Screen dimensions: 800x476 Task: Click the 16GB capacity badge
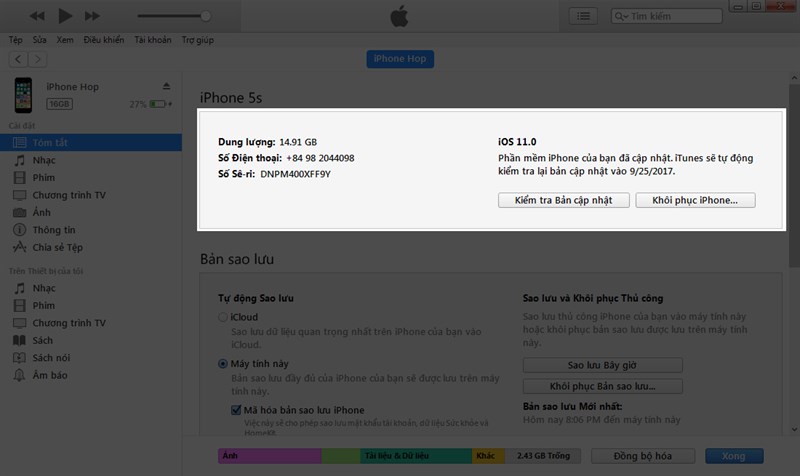tap(59, 104)
